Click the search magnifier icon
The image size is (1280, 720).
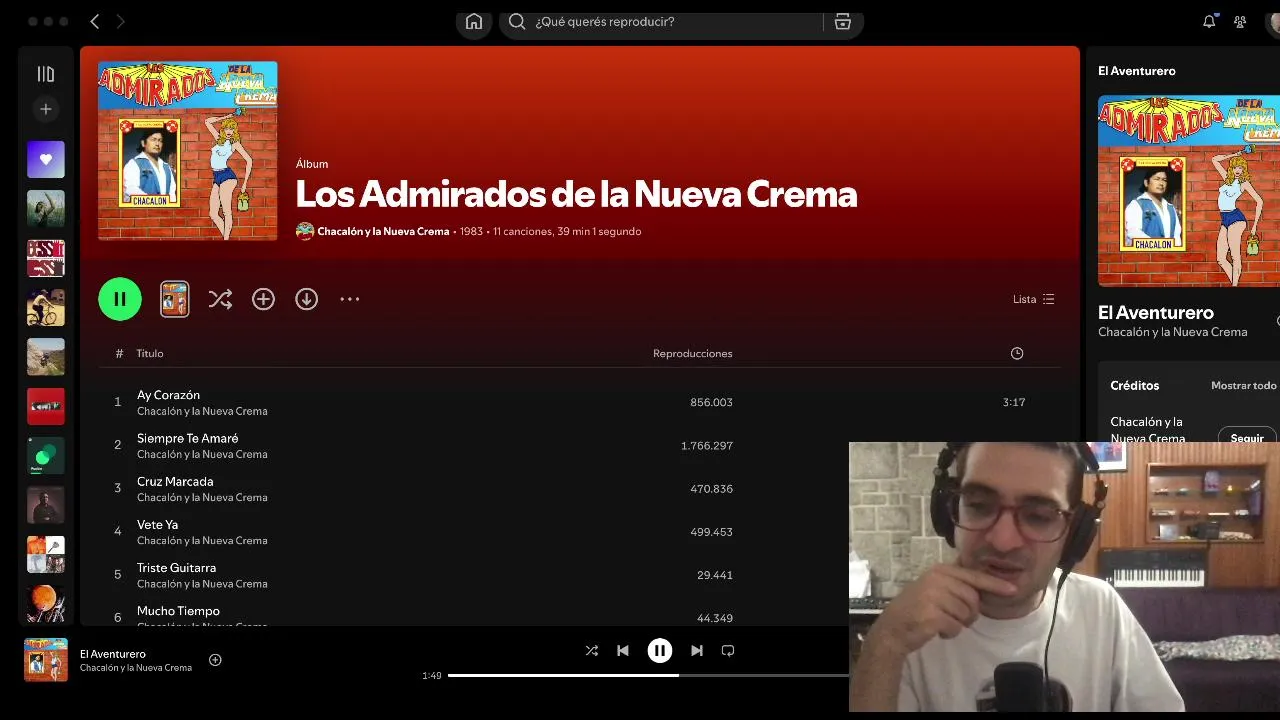(x=517, y=21)
